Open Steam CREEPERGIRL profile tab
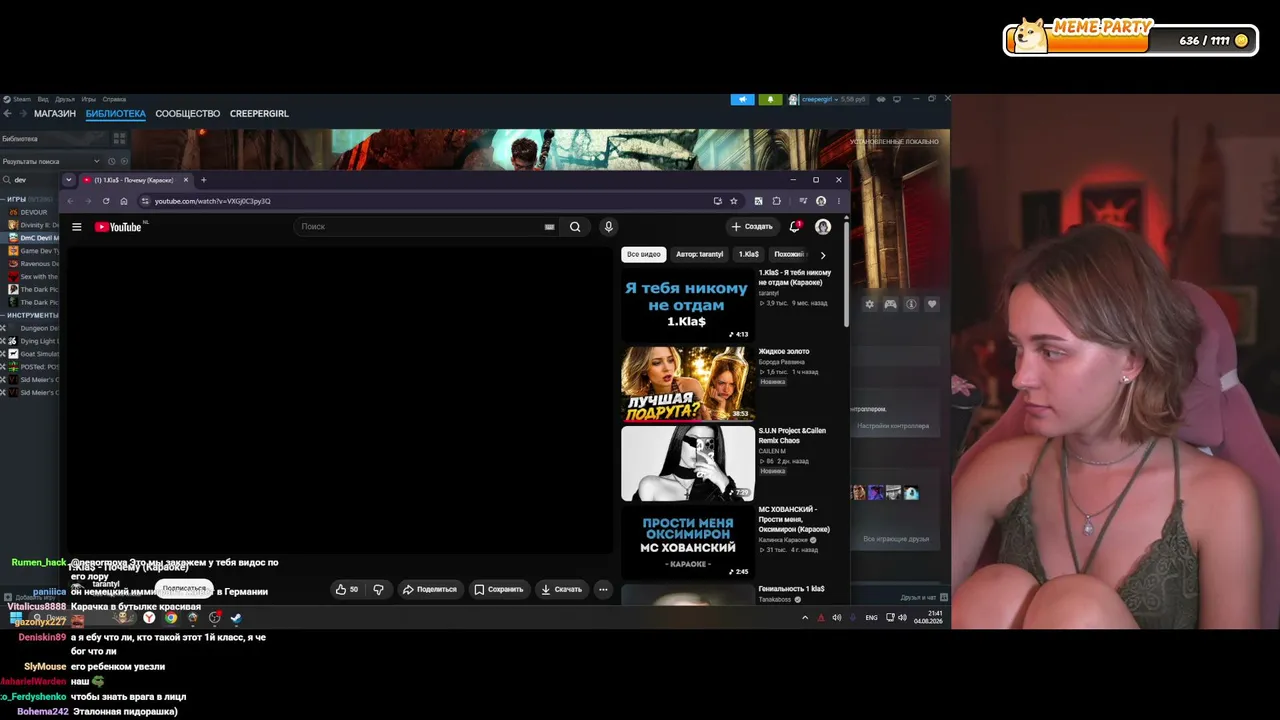Viewport: 1280px width, 720px height. tap(259, 114)
